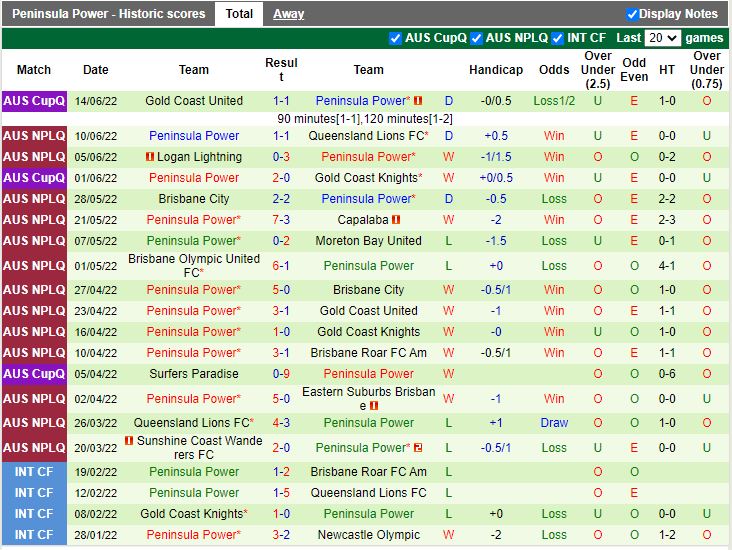Click red card icon under Eastern Suburbs Brisbane
Image resolution: width=732 pixels, height=550 pixels.
(373, 406)
